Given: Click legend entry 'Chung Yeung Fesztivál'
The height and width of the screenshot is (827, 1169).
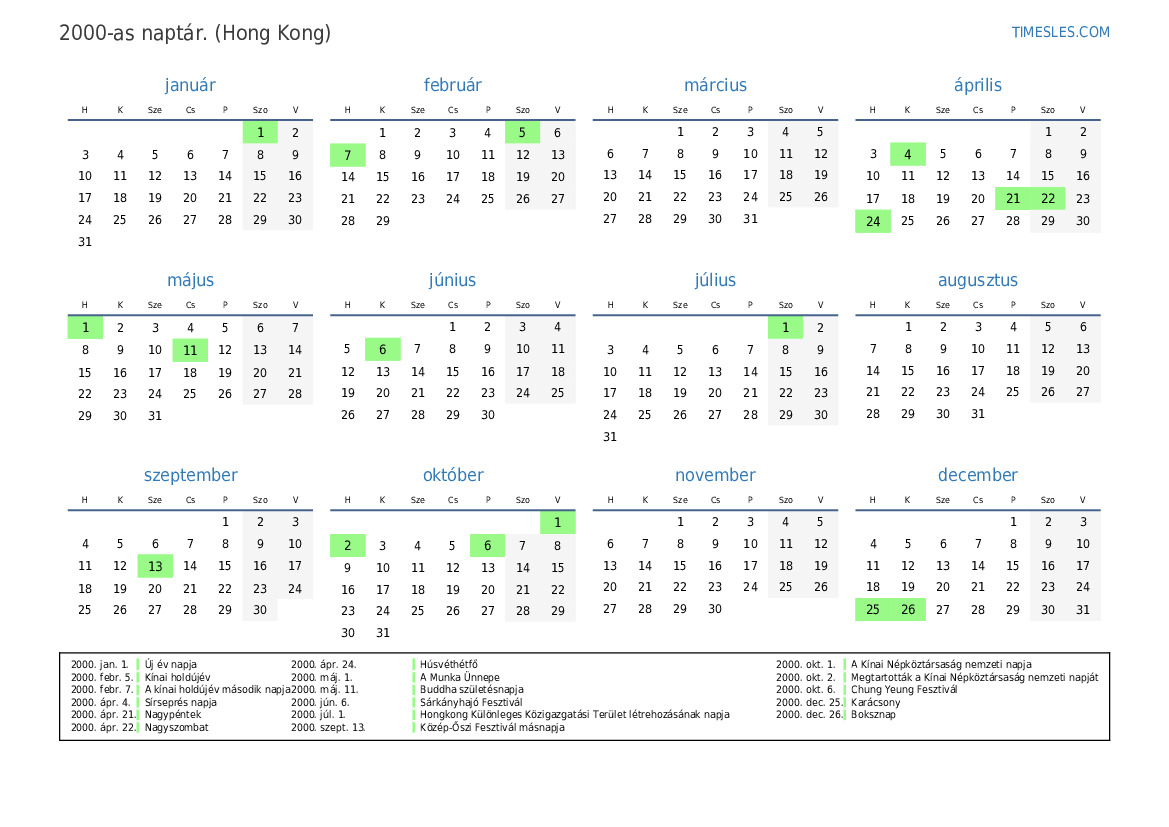Looking at the screenshot, I should click(904, 689).
